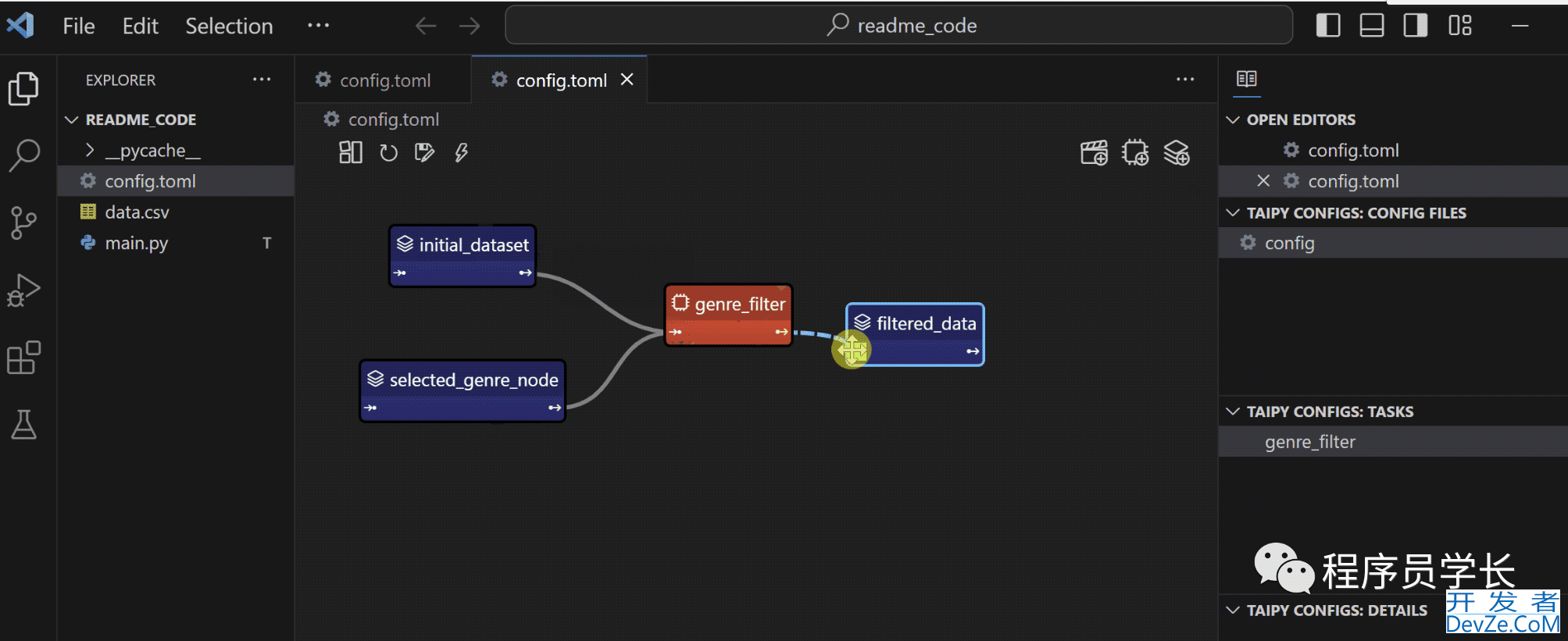Select first config.toml under Open Editors

1393,150
